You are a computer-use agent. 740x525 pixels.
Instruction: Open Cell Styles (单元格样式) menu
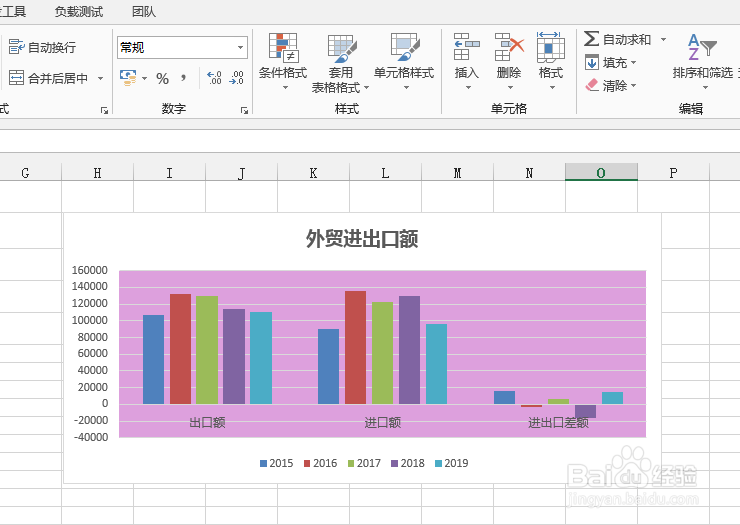click(x=404, y=61)
